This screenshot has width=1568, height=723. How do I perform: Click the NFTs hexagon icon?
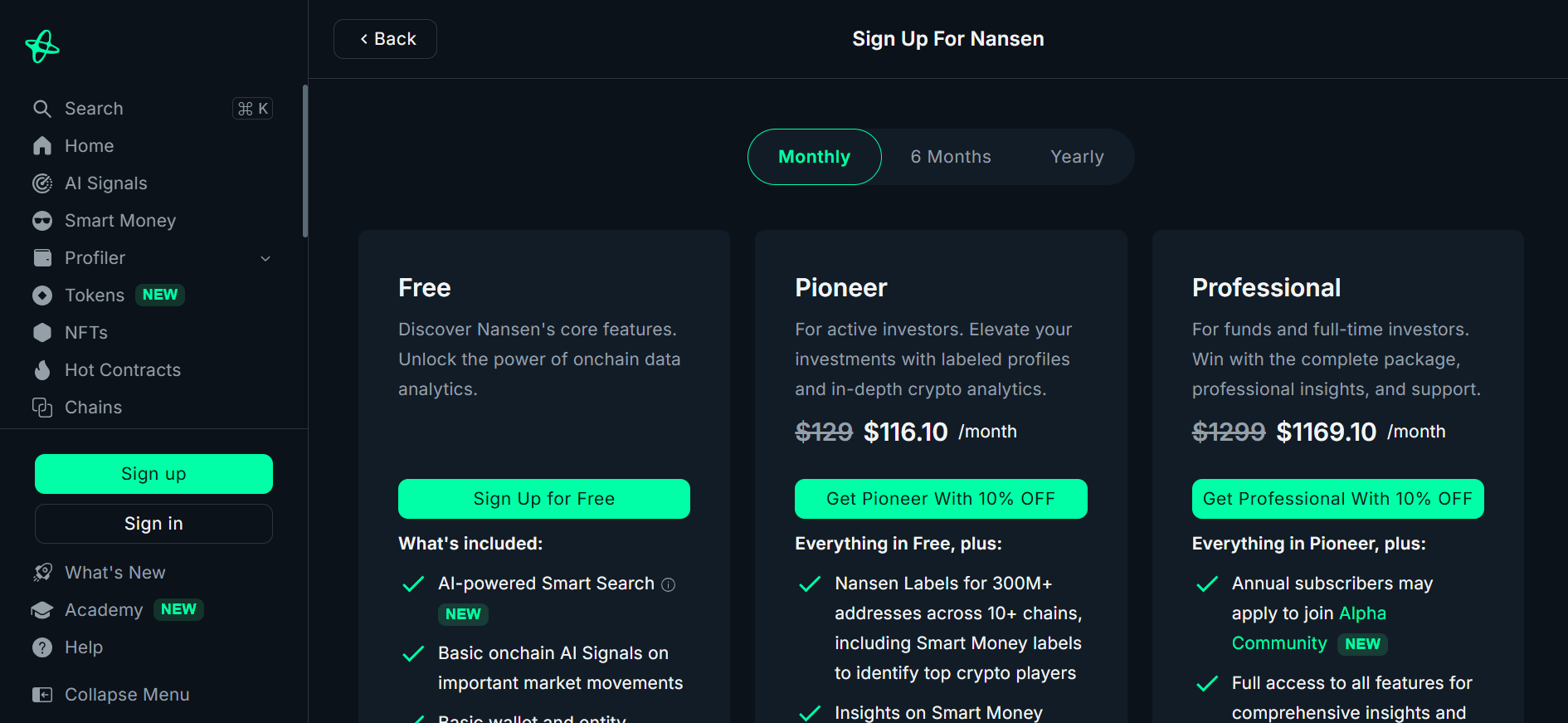(x=42, y=333)
